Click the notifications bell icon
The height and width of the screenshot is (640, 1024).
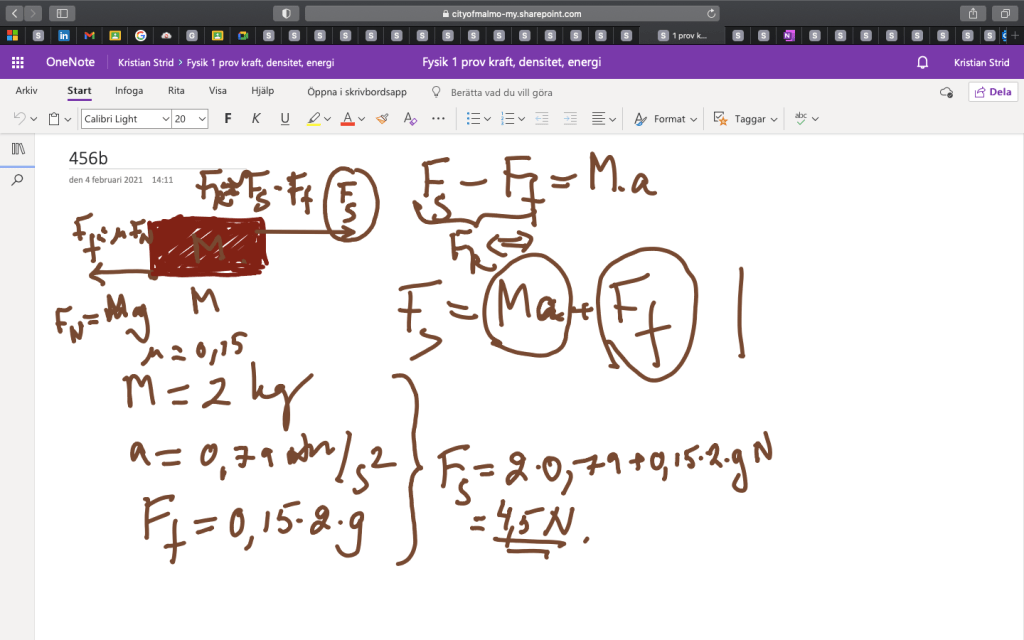coord(922,62)
